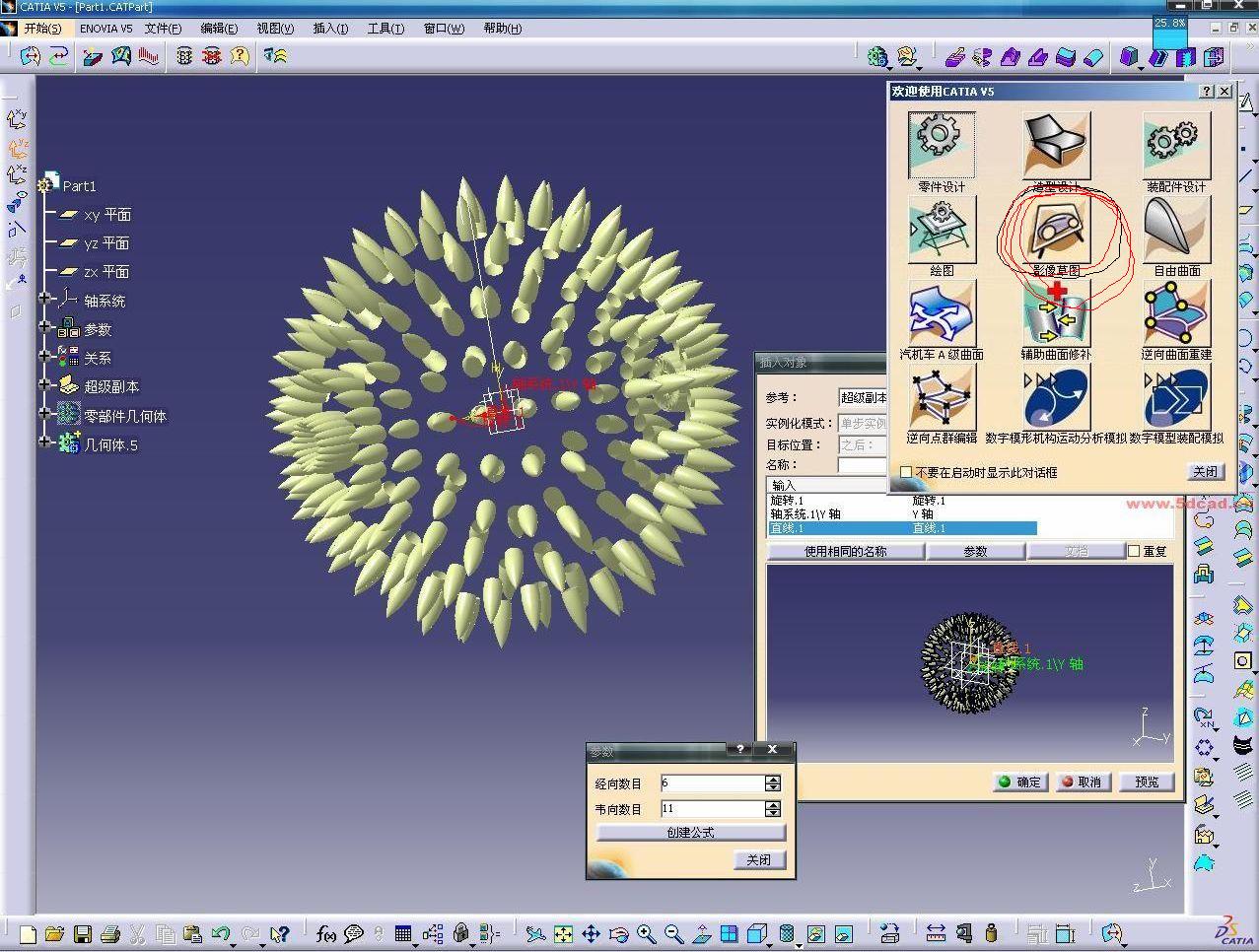Open the 窗口(W) menu
The image size is (1259, 952).
[x=444, y=29]
